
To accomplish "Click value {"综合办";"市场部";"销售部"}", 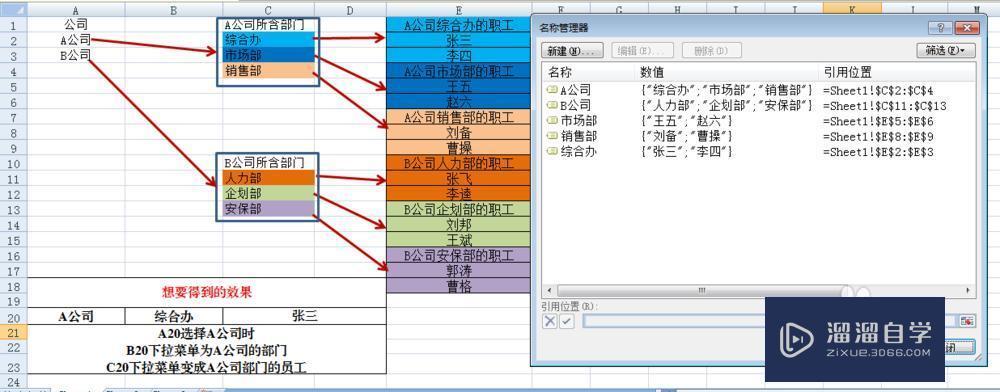I will (726, 90).
